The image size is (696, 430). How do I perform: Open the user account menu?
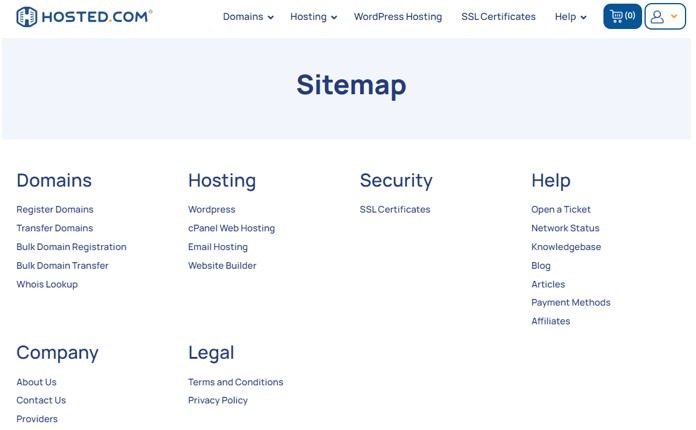click(665, 16)
